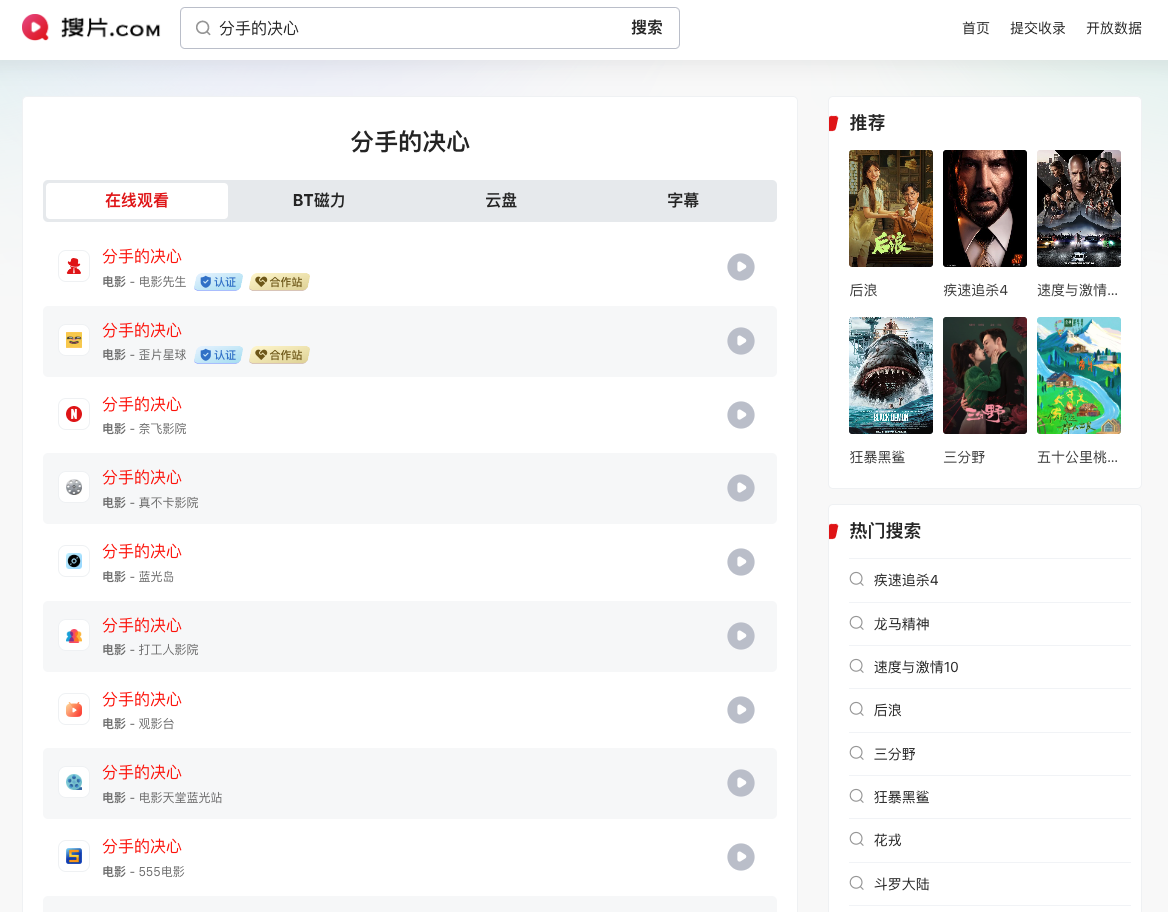Click the play icon for 555电影 result
The height and width of the screenshot is (912, 1168).
(x=740, y=857)
